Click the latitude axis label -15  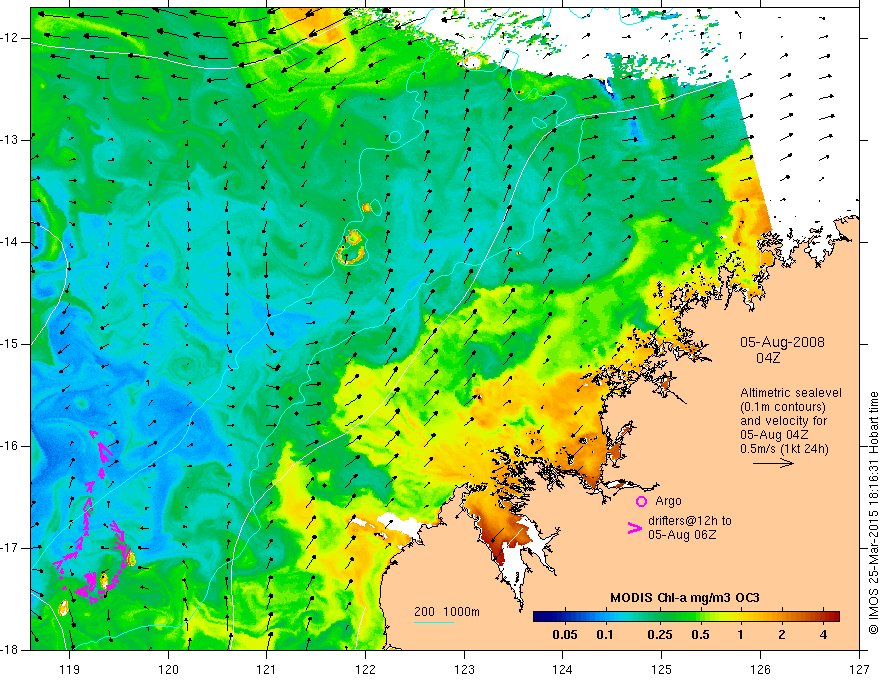(x=11, y=344)
